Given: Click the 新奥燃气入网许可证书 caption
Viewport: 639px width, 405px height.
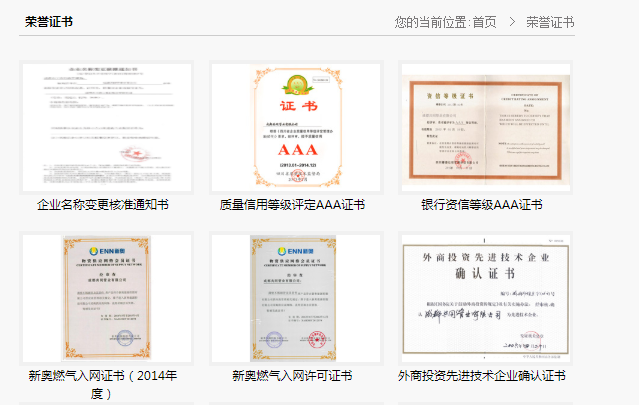Looking at the screenshot, I should pos(292,376).
